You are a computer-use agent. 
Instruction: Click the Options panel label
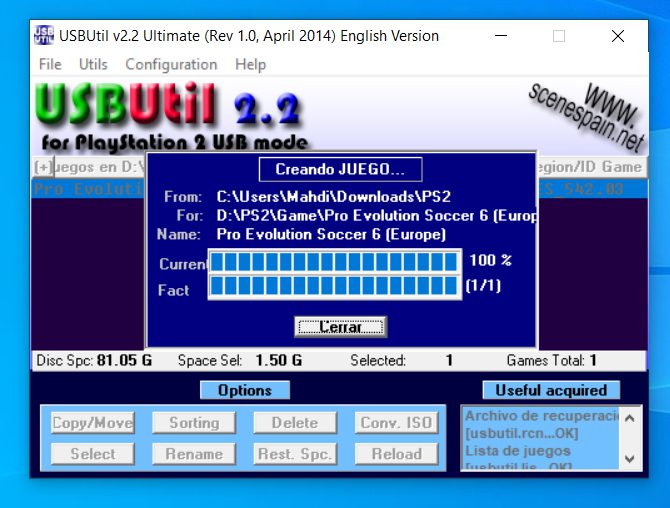tap(245, 390)
